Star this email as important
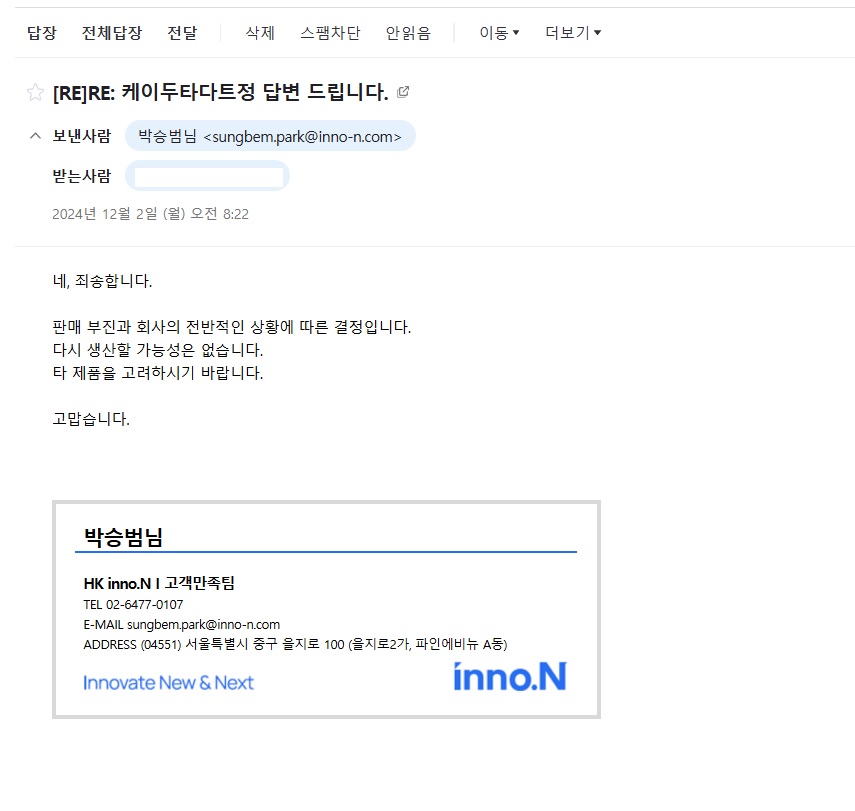The height and width of the screenshot is (811, 855). click(35, 92)
